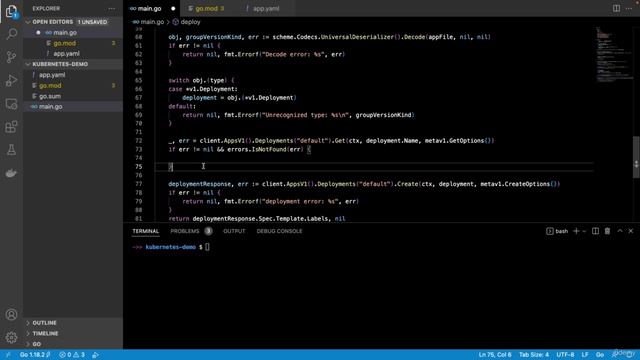The height and width of the screenshot is (360, 640).
Task: Click Ln 75, Col 6 status item
Action: 495,355
